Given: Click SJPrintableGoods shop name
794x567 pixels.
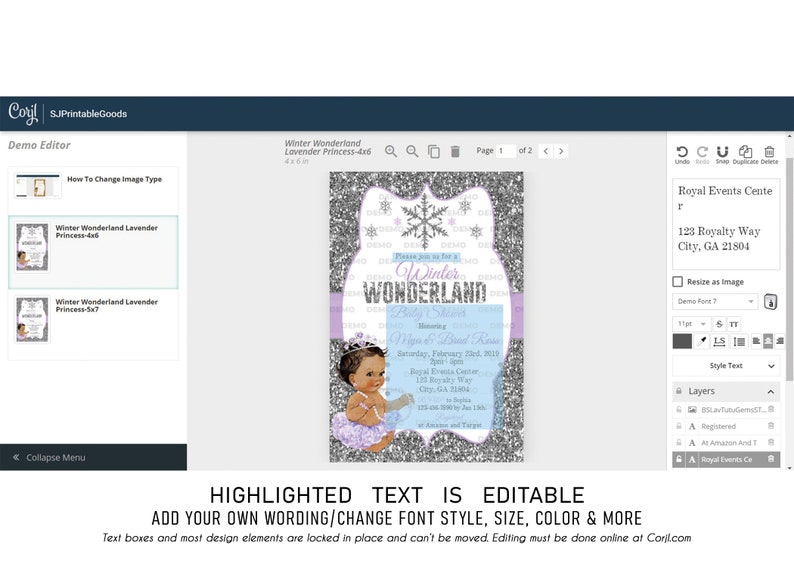Looking at the screenshot, I should pyautogui.click(x=88, y=114).
